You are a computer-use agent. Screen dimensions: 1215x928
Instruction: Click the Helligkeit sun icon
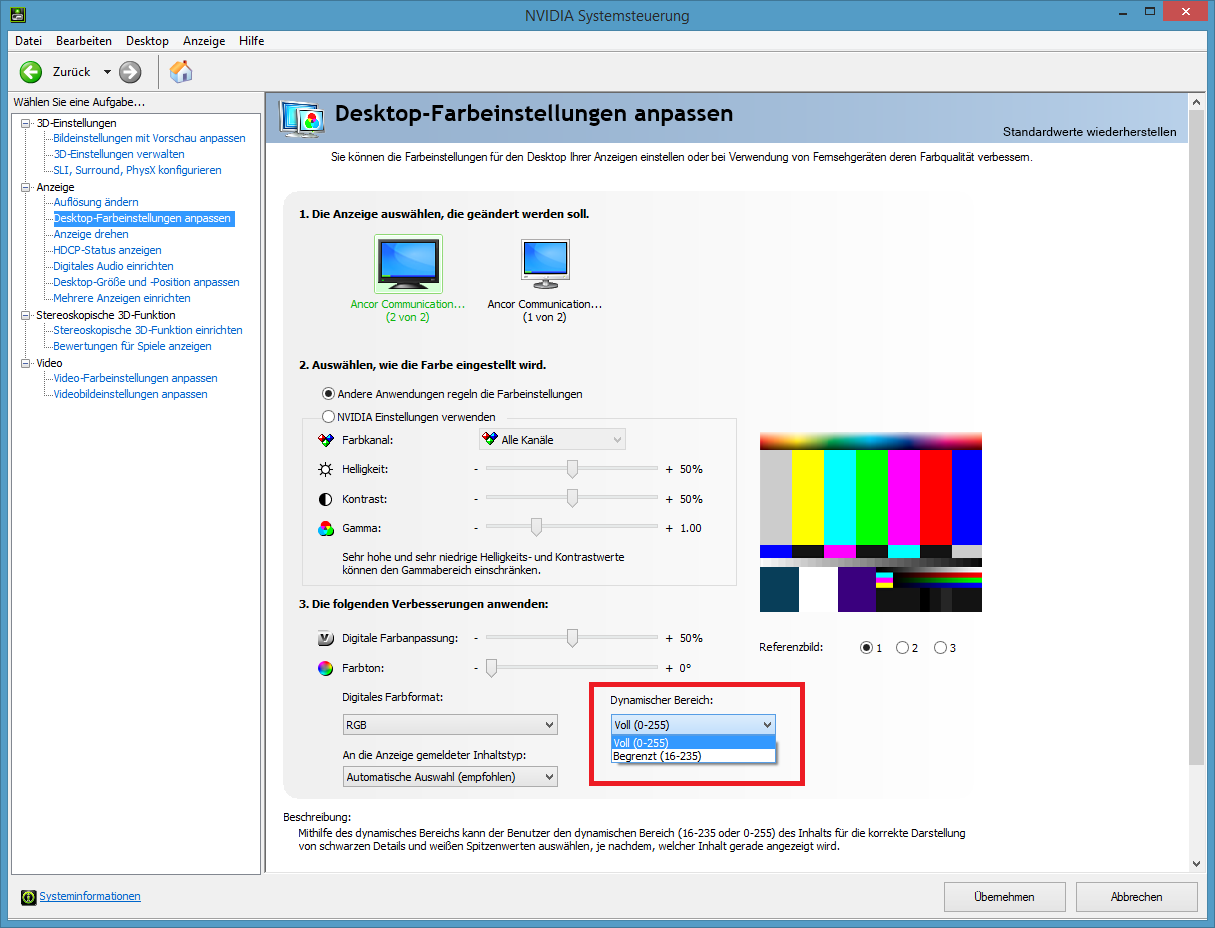point(325,469)
